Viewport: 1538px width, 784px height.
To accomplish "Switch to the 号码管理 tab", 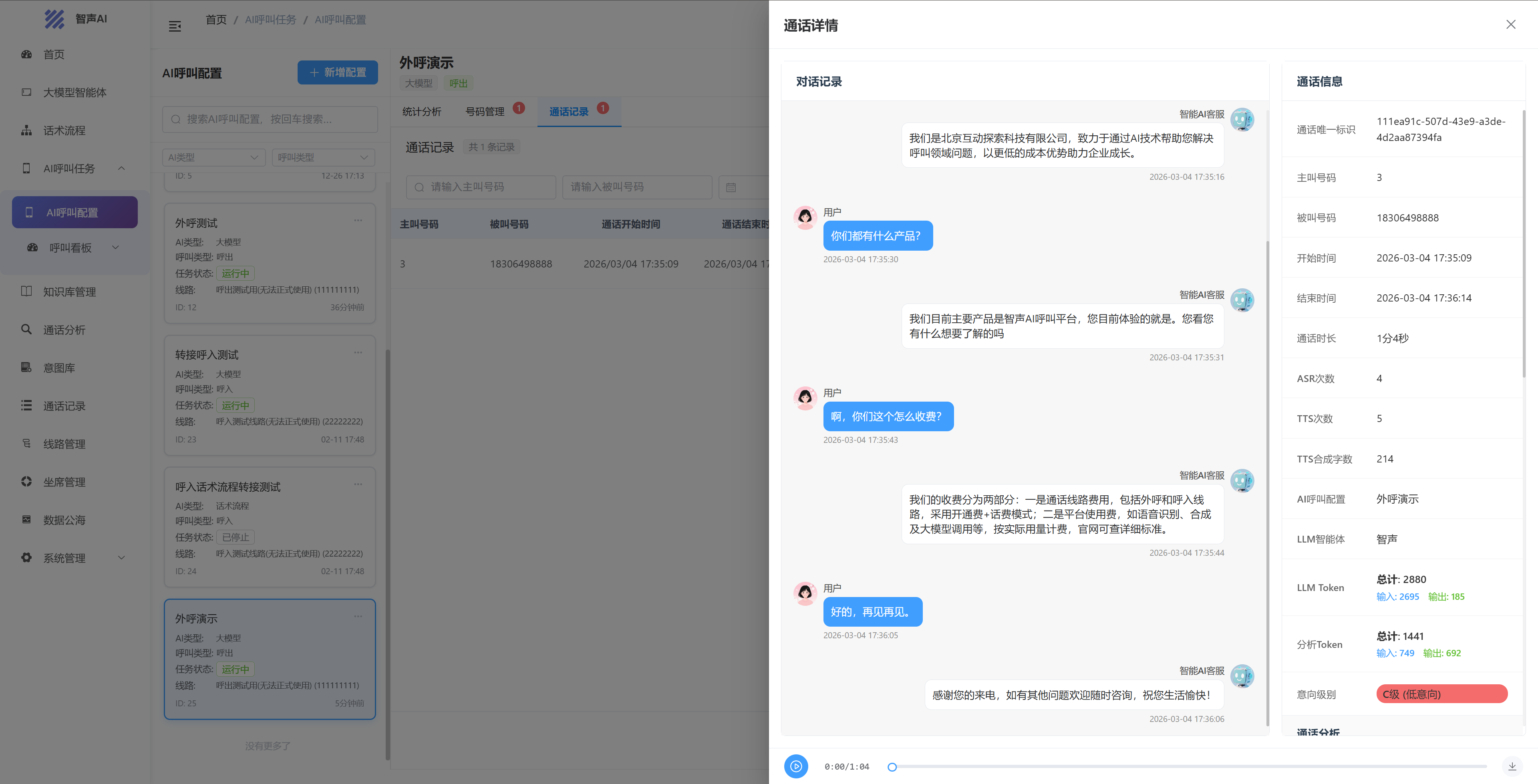I will [x=485, y=112].
